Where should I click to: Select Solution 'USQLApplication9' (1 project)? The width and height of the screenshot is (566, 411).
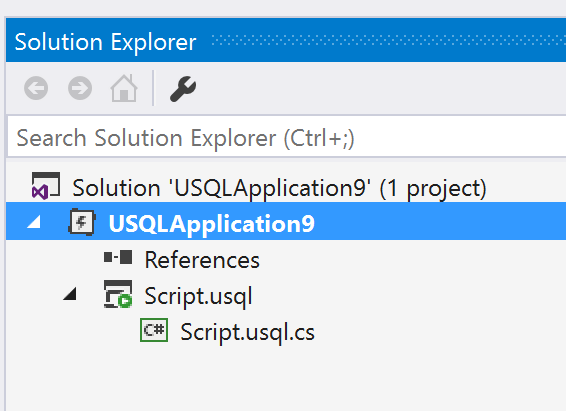(279, 188)
